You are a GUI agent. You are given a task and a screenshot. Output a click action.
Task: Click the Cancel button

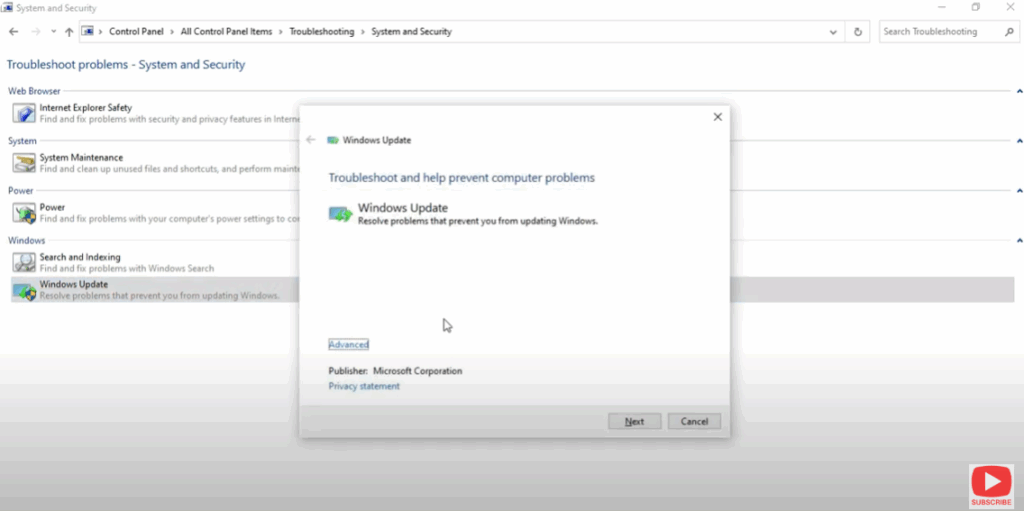point(694,421)
